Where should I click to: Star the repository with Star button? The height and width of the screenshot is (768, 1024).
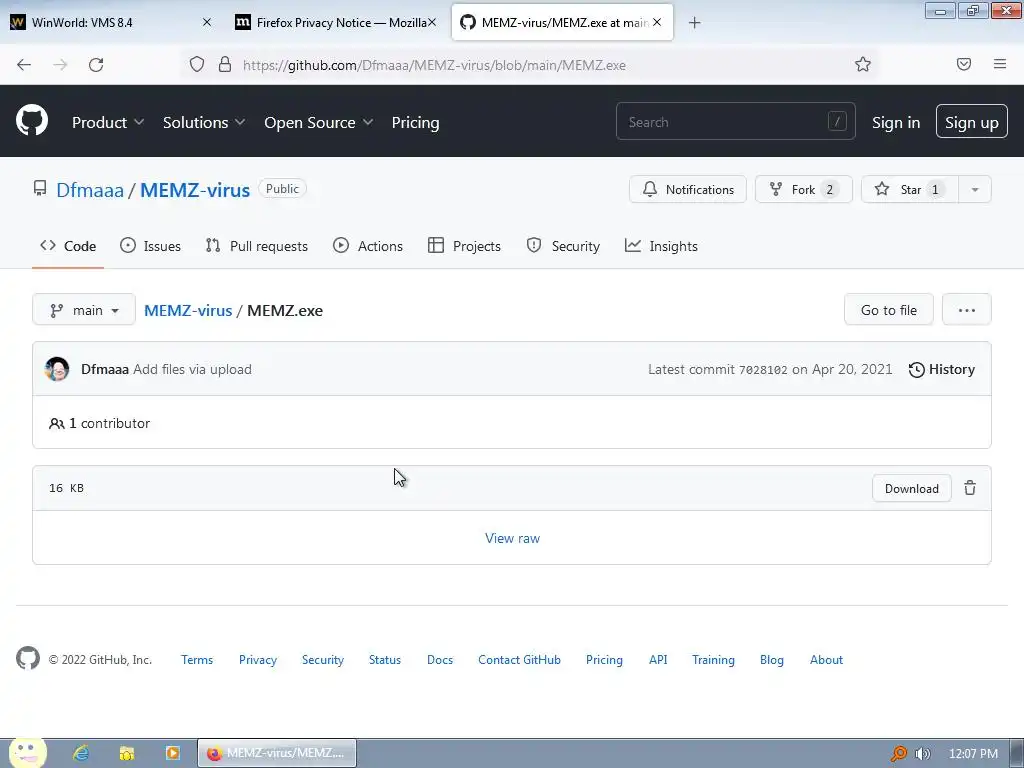(910, 189)
